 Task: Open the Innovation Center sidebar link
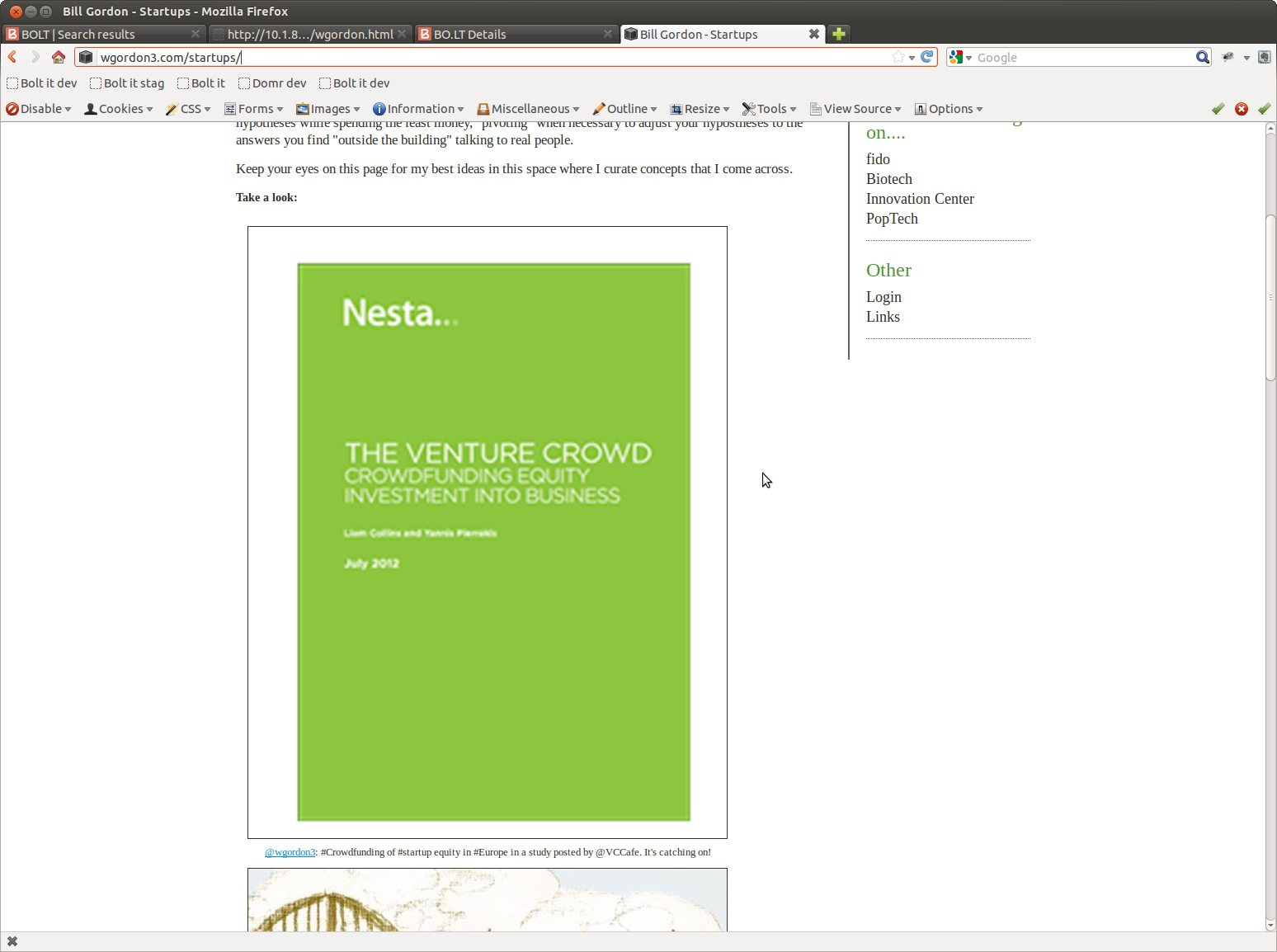click(920, 199)
